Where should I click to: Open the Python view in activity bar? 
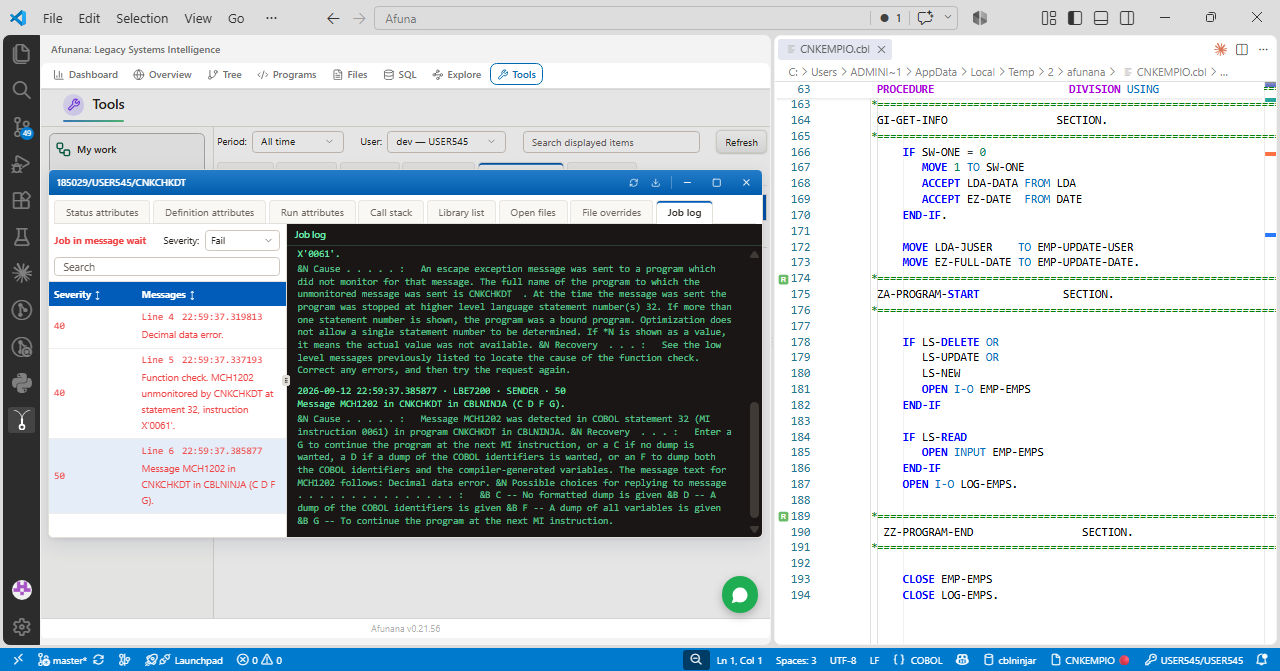21,382
